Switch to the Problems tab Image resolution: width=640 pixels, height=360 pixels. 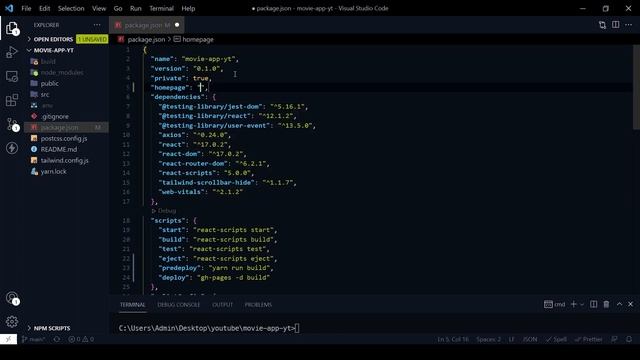[x=258, y=304]
